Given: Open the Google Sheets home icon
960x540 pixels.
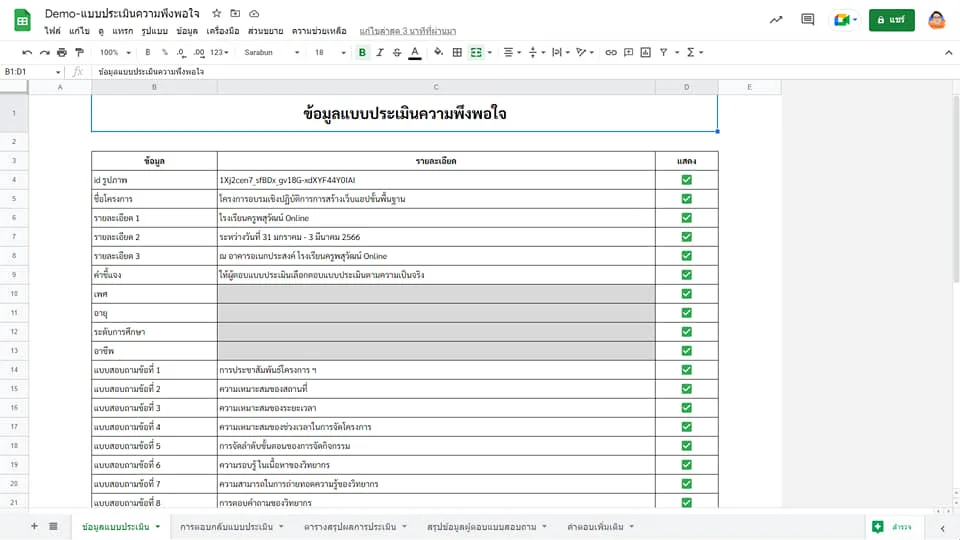Looking at the screenshot, I should 23,20.
